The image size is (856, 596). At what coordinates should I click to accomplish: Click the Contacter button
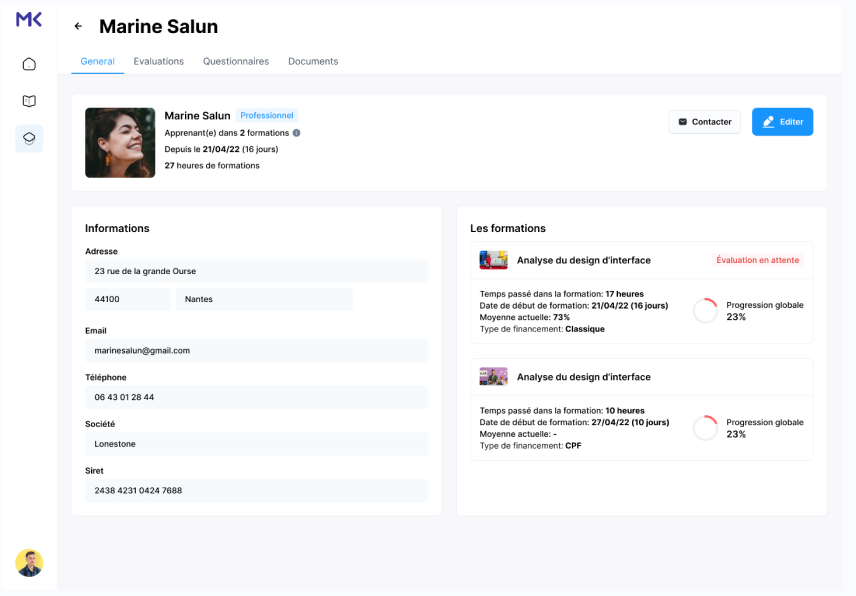pyautogui.click(x=705, y=122)
